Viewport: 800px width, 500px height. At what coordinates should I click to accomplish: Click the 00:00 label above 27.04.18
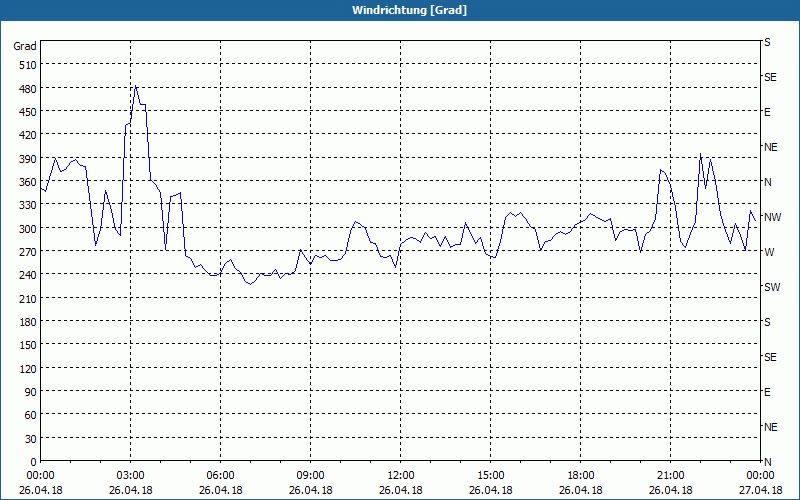coord(760,476)
